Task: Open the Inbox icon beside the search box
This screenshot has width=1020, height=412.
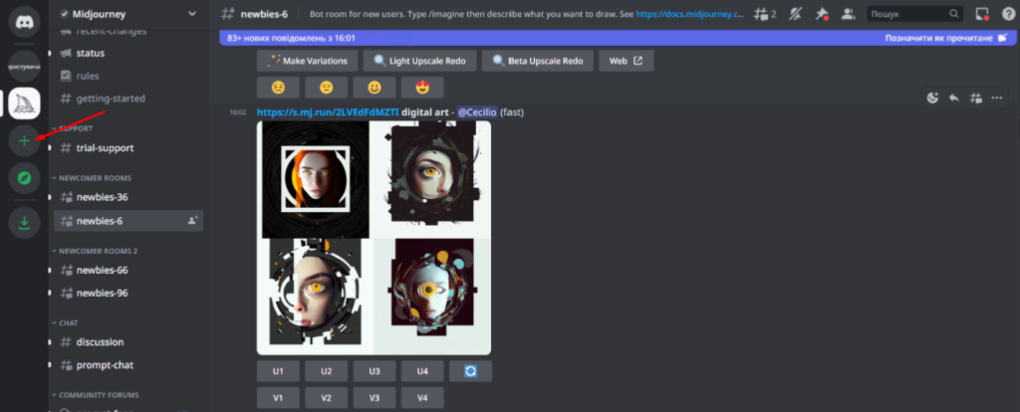Action: (x=982, y=14)
